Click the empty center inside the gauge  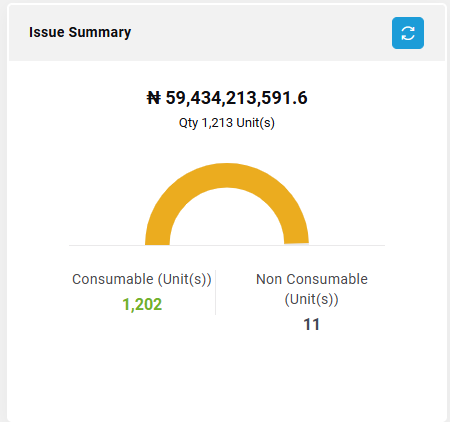click(227, 220)
